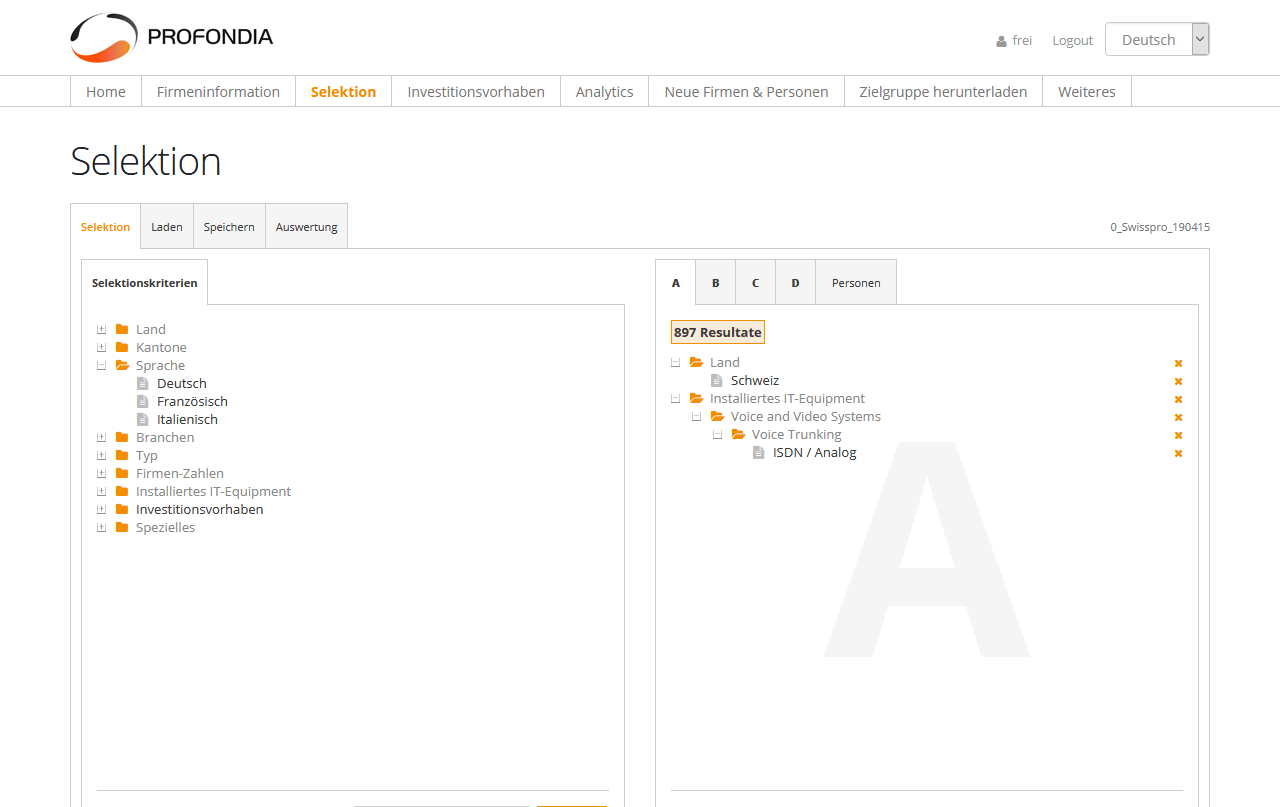Collapse Voice and Video Systems in results
The image size is (1280, 807).
(x=696, y=417)
